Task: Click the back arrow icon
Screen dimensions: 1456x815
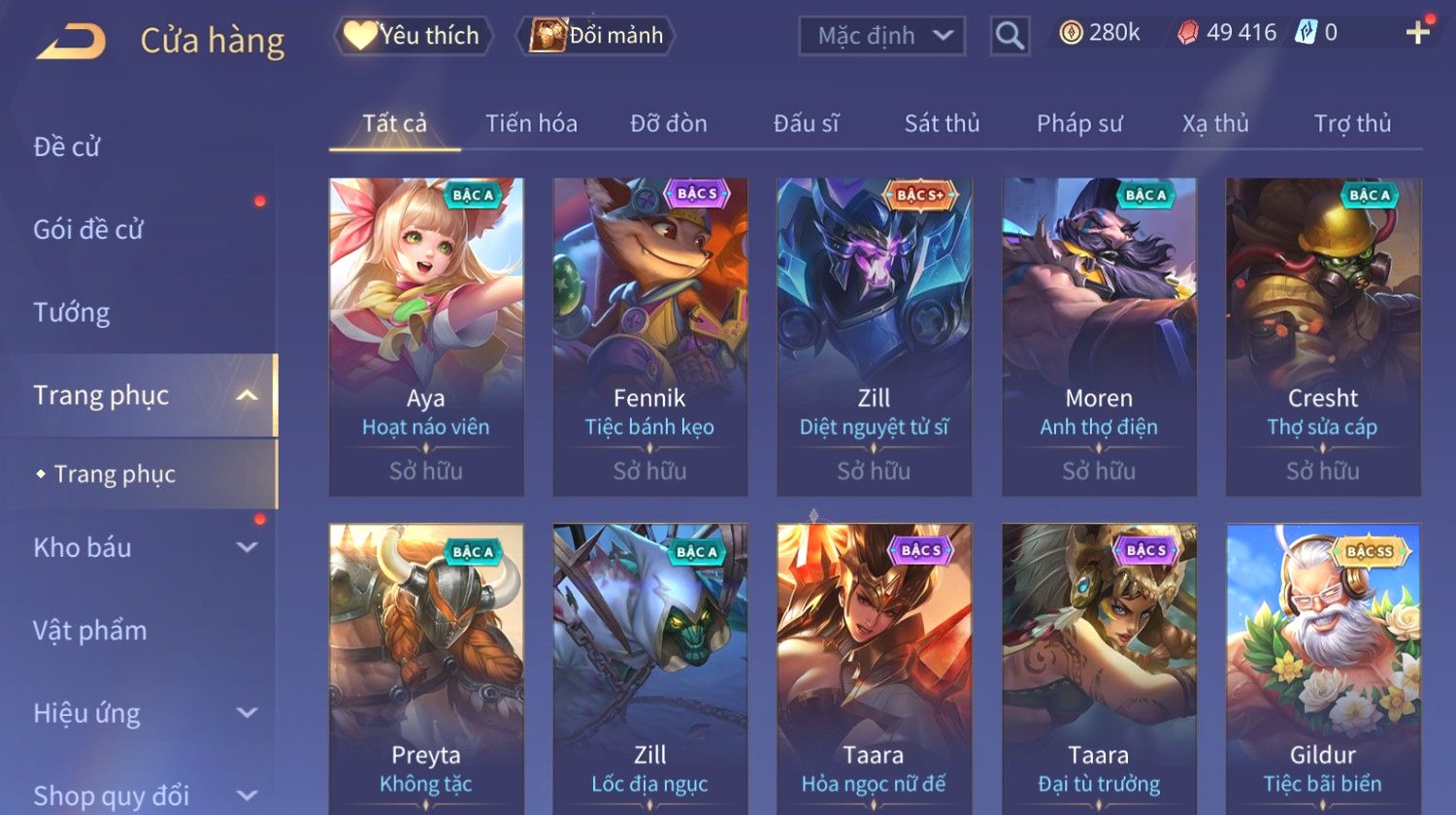Action: (71, 41)
